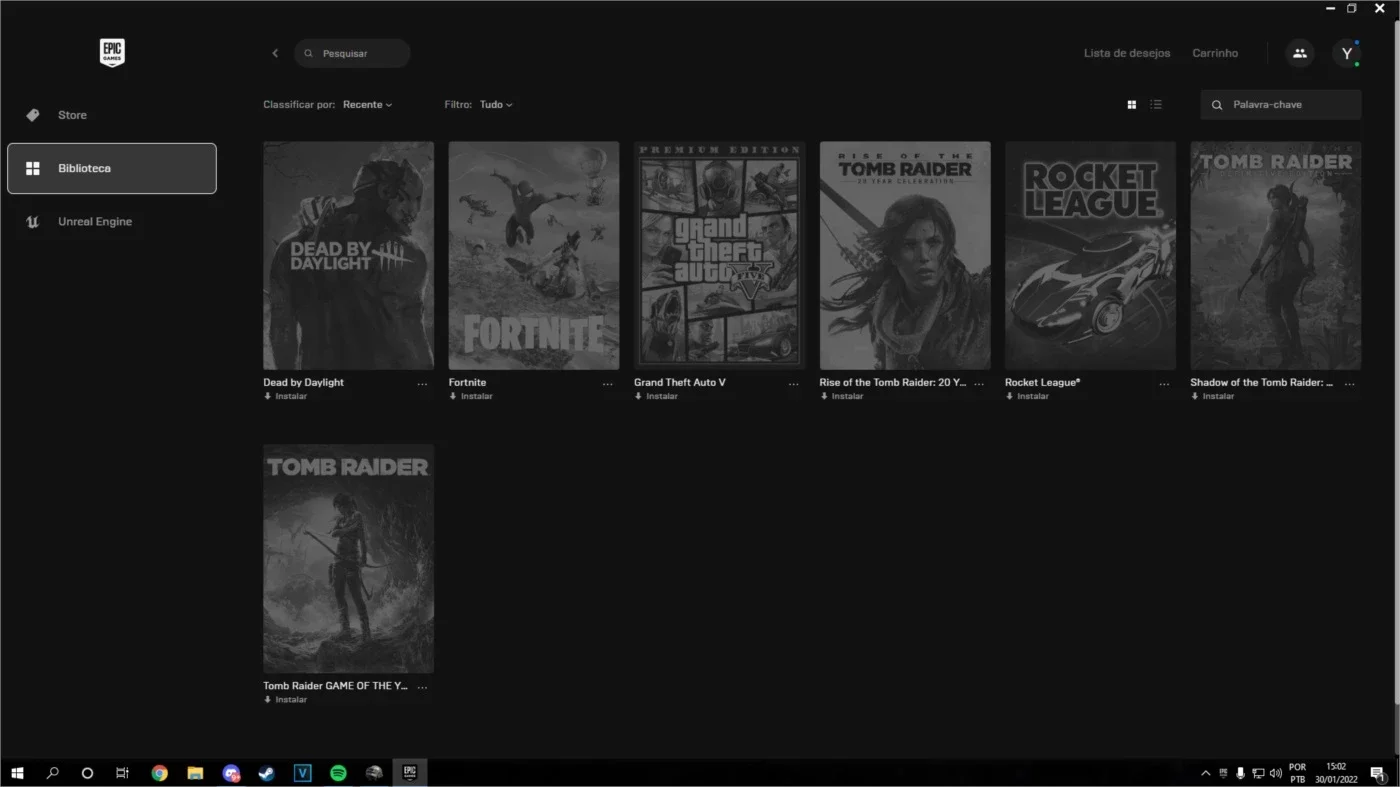Open the Carrinho link

point(1215,53)
